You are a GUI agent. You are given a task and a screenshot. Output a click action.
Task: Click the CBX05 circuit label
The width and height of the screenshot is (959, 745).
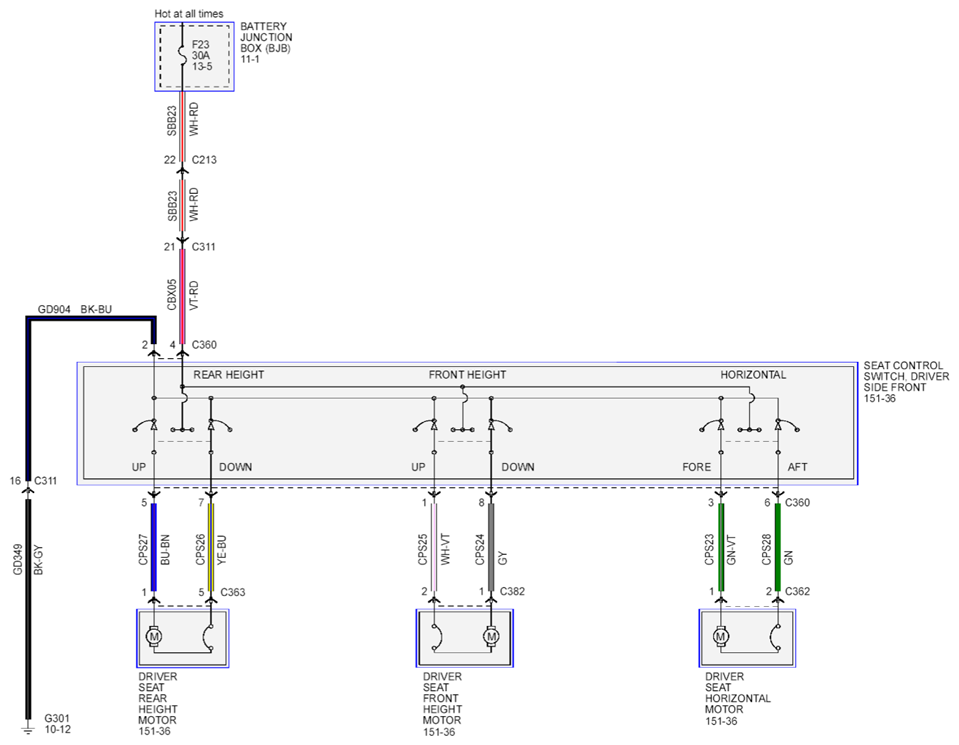point(172,295)
